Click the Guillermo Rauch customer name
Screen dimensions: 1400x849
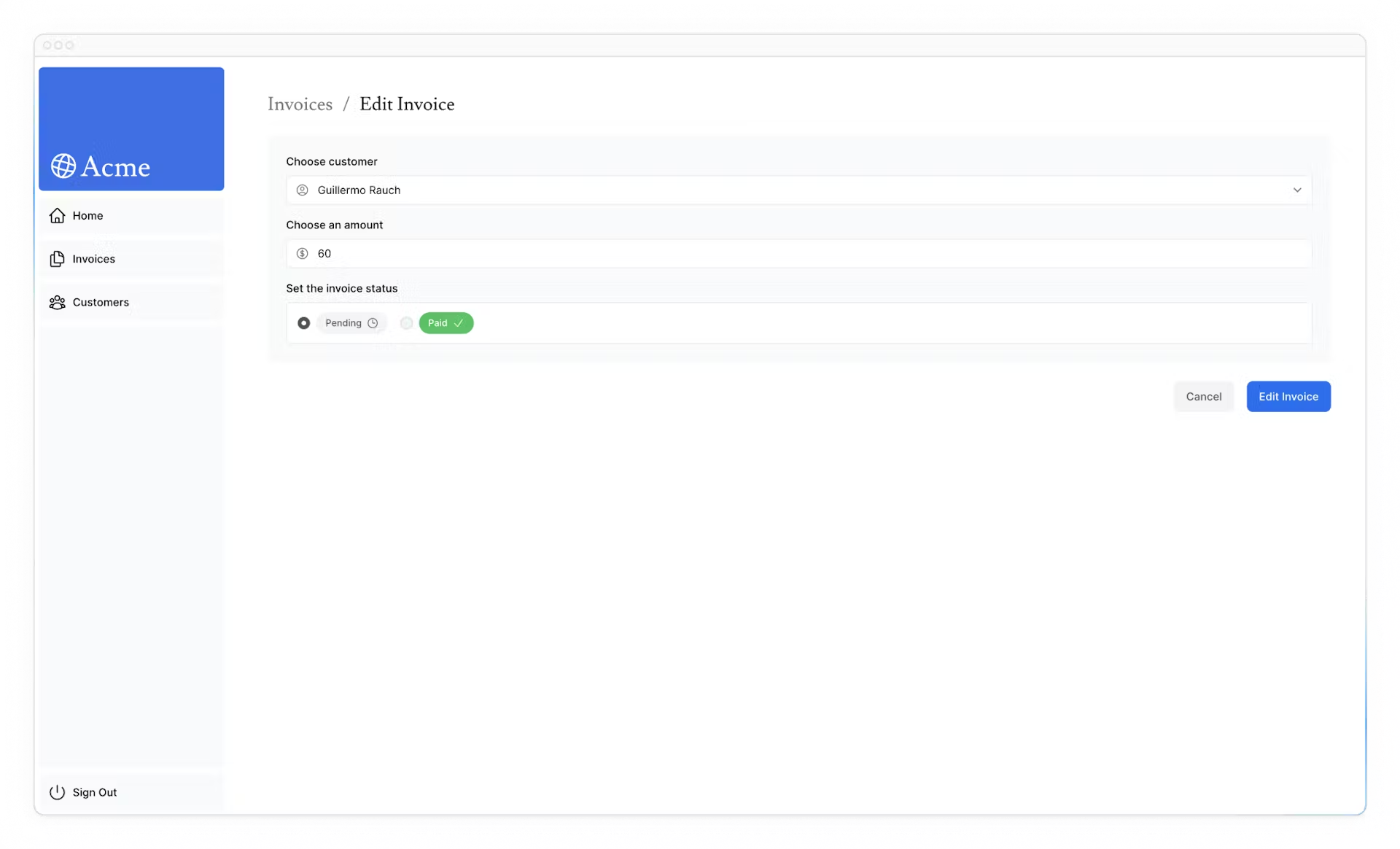358,190
